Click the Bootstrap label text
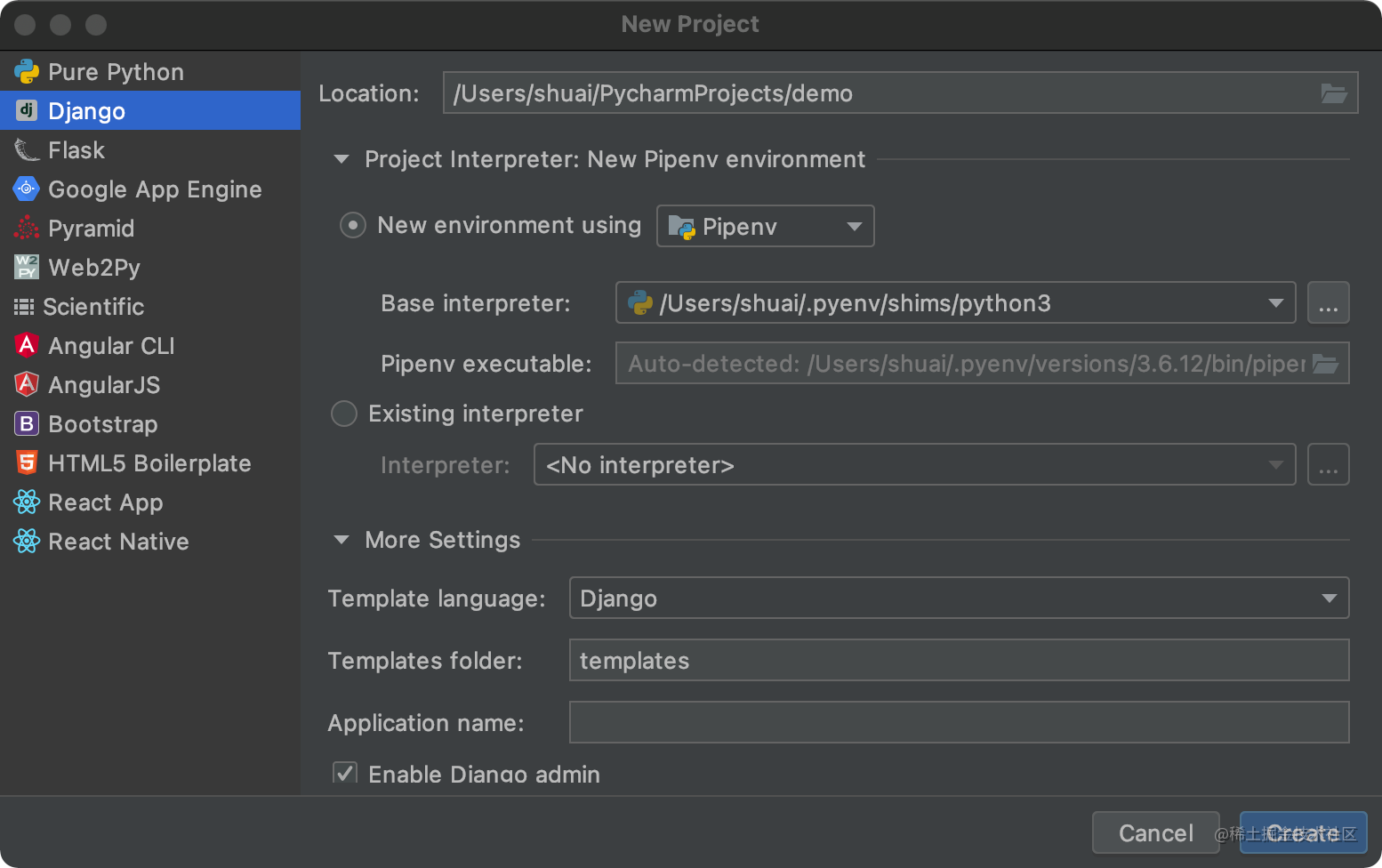This screenshot has height=868, width=1382. coord(102,424)
